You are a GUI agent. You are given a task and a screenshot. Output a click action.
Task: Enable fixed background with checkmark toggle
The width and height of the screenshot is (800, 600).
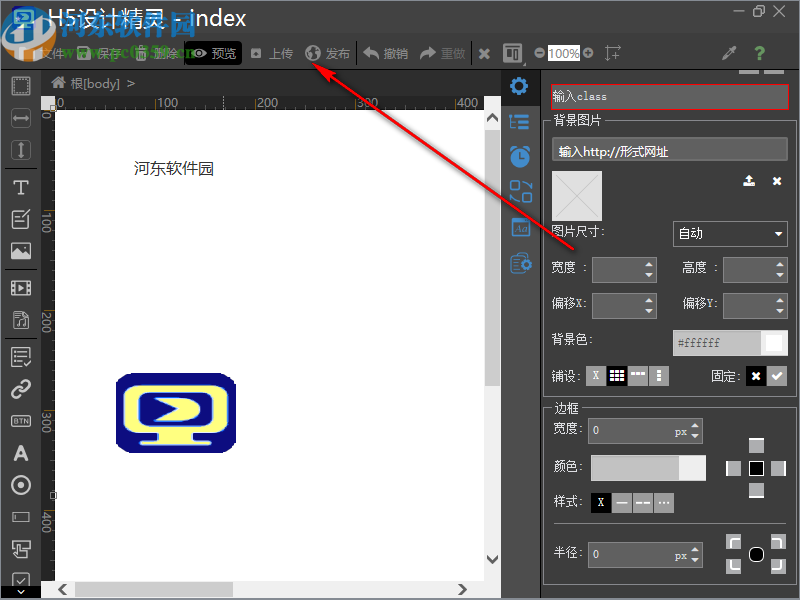click(x=777, y=376)
